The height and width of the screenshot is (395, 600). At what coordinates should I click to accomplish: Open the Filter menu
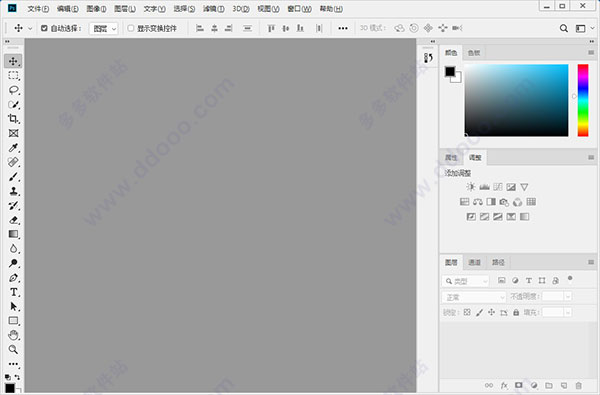click(214, 8)
